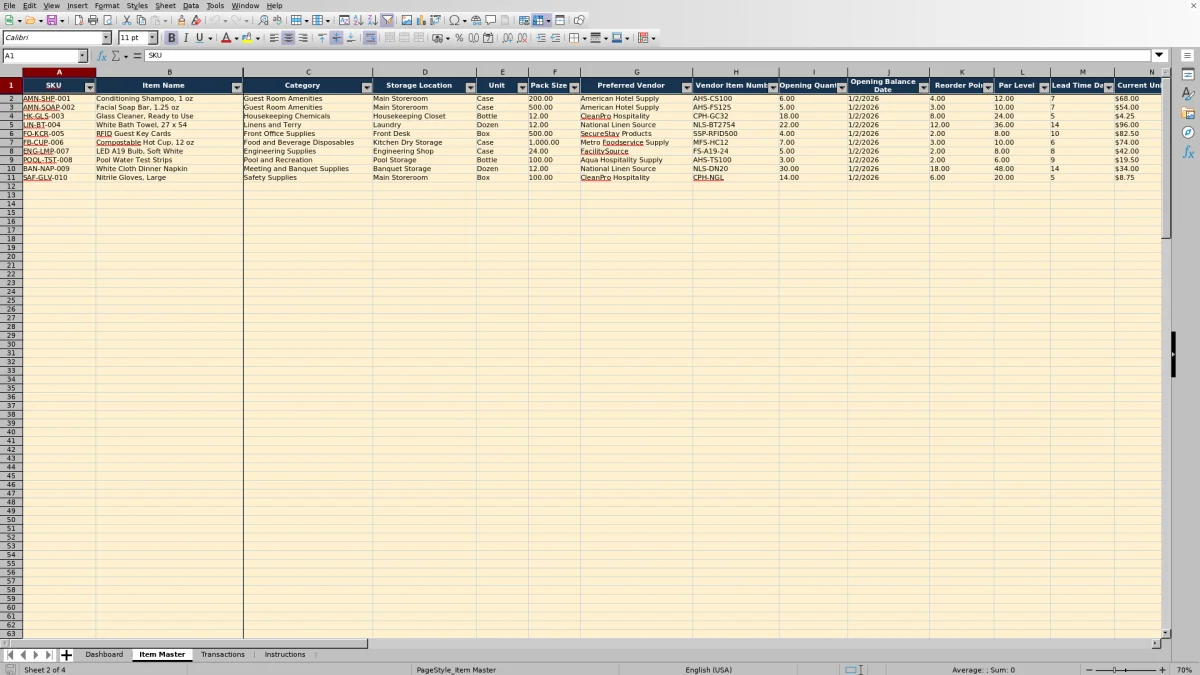Screen dimensions: 1200x675
Task: Click the Spelling check icon
Action: coord(277,20)
